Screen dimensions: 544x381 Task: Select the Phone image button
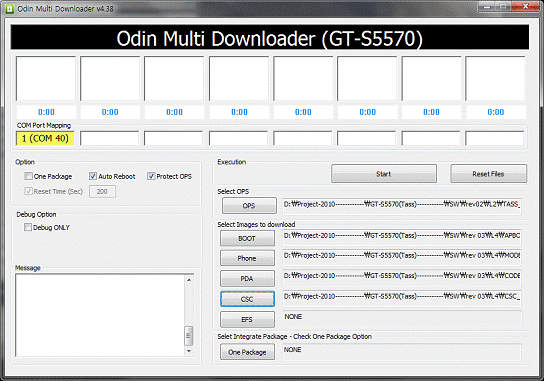click(247, 258)
